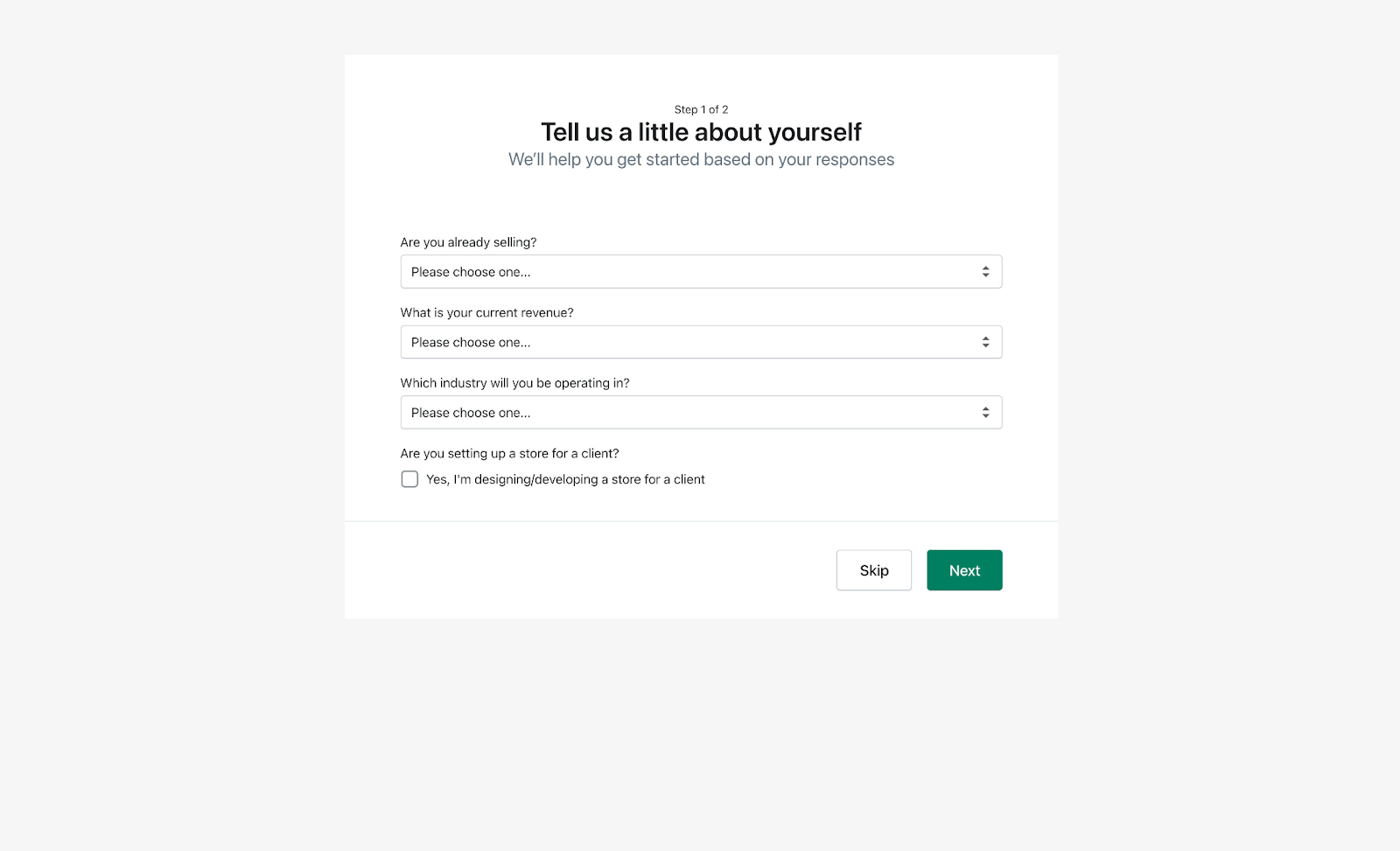
Task: Click the 'Are you already selling?' question label
Action: tap(468, 241)
